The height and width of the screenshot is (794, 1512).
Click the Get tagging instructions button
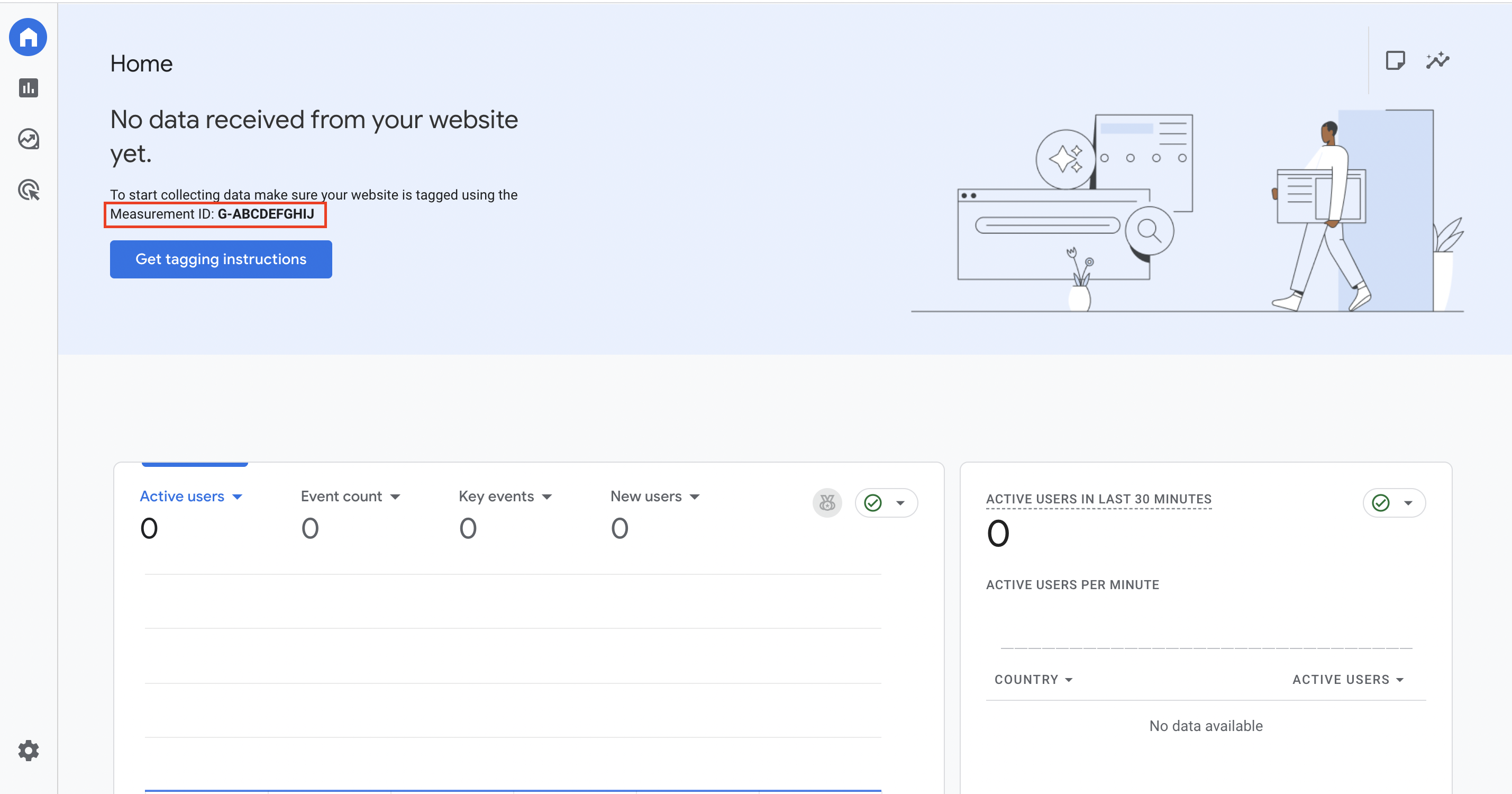click(220, 259)
